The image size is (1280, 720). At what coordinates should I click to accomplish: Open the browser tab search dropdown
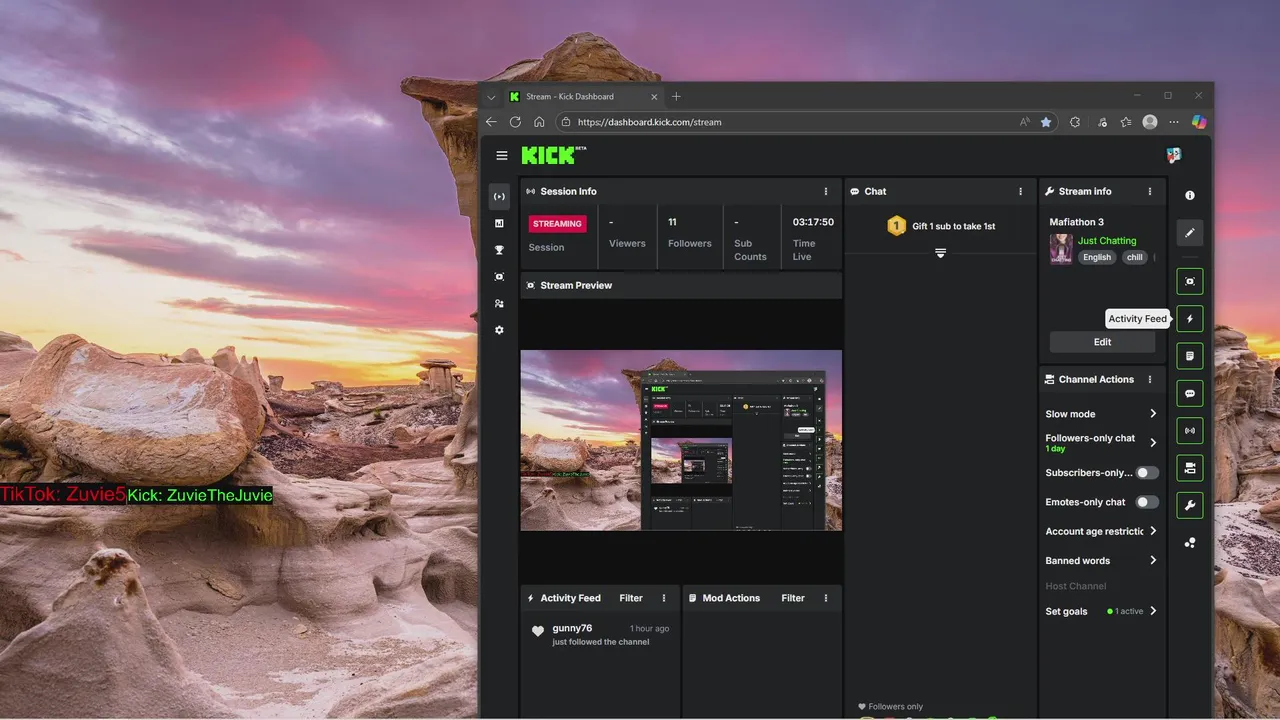click(491, 97)
